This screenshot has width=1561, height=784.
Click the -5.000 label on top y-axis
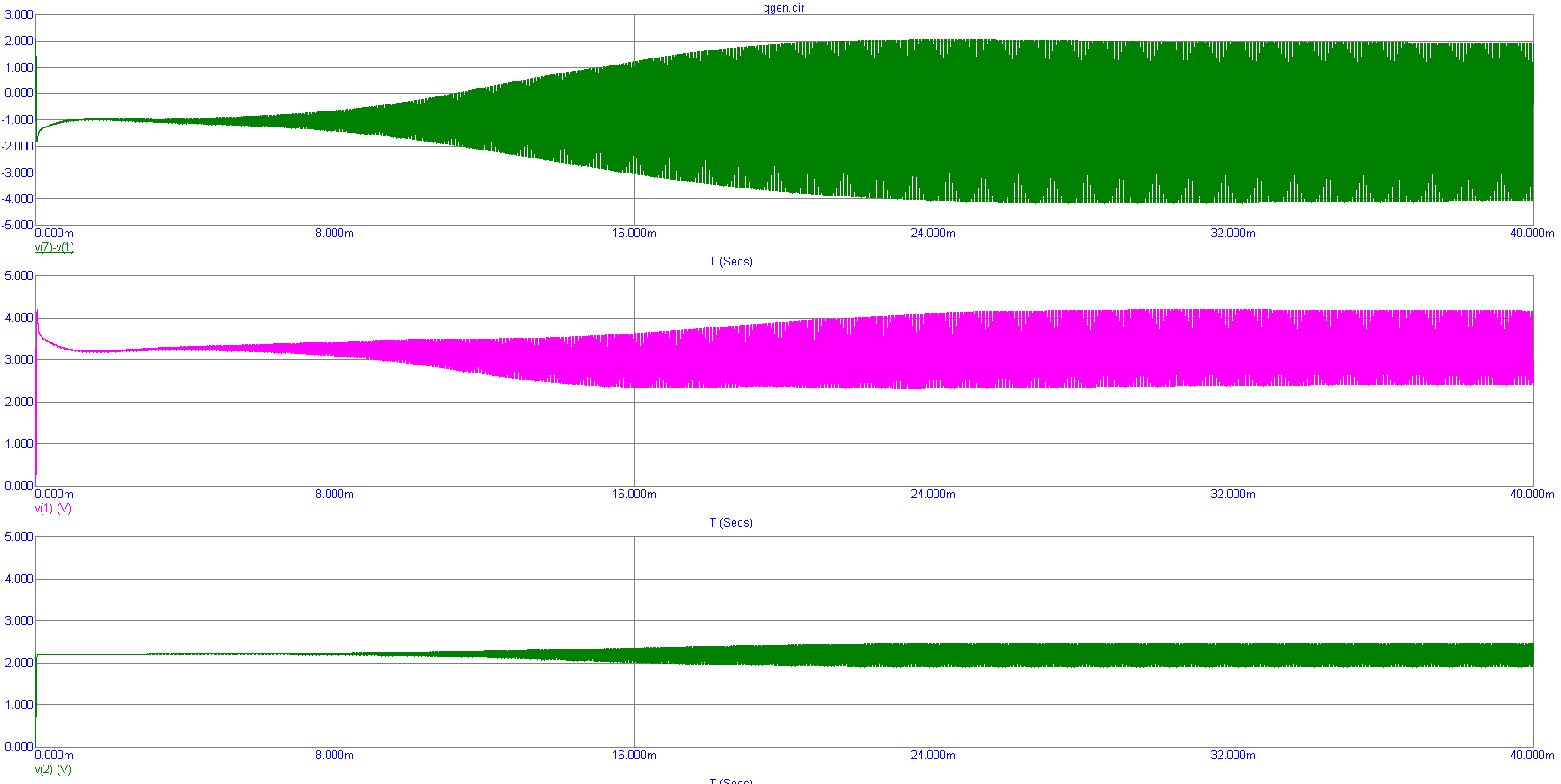point(17,226)
